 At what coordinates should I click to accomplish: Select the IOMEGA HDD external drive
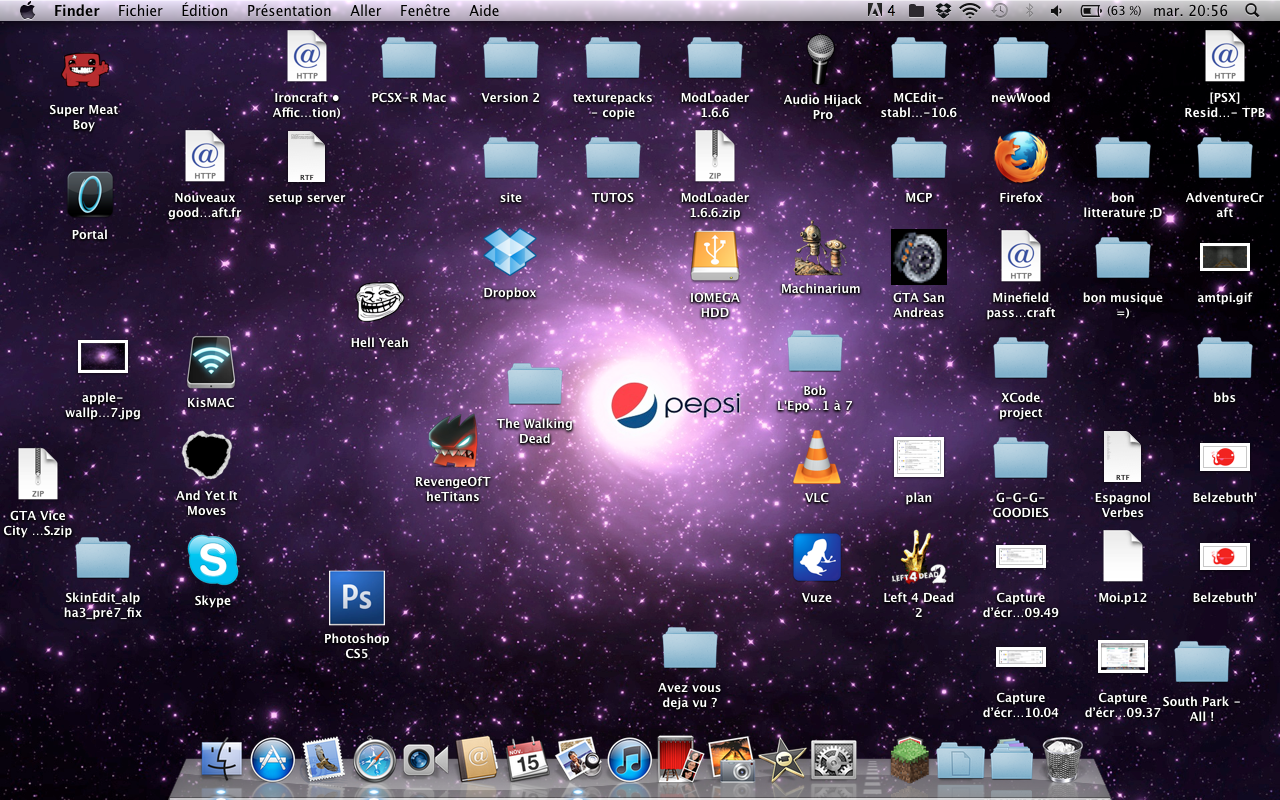pos(715,257)
